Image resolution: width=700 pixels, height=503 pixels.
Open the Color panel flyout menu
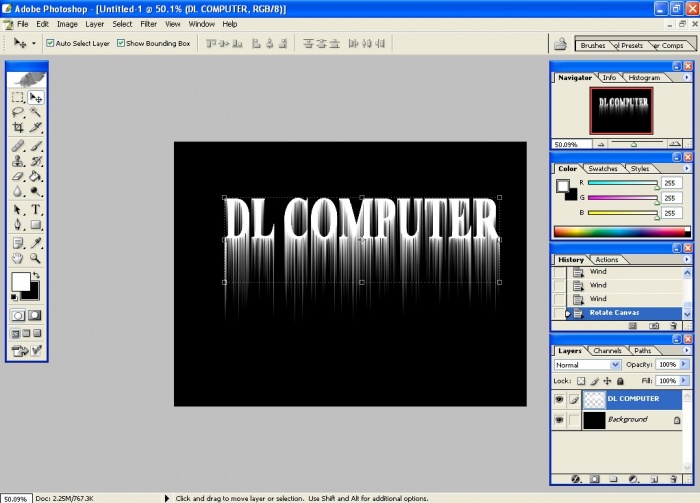[687, 168]
